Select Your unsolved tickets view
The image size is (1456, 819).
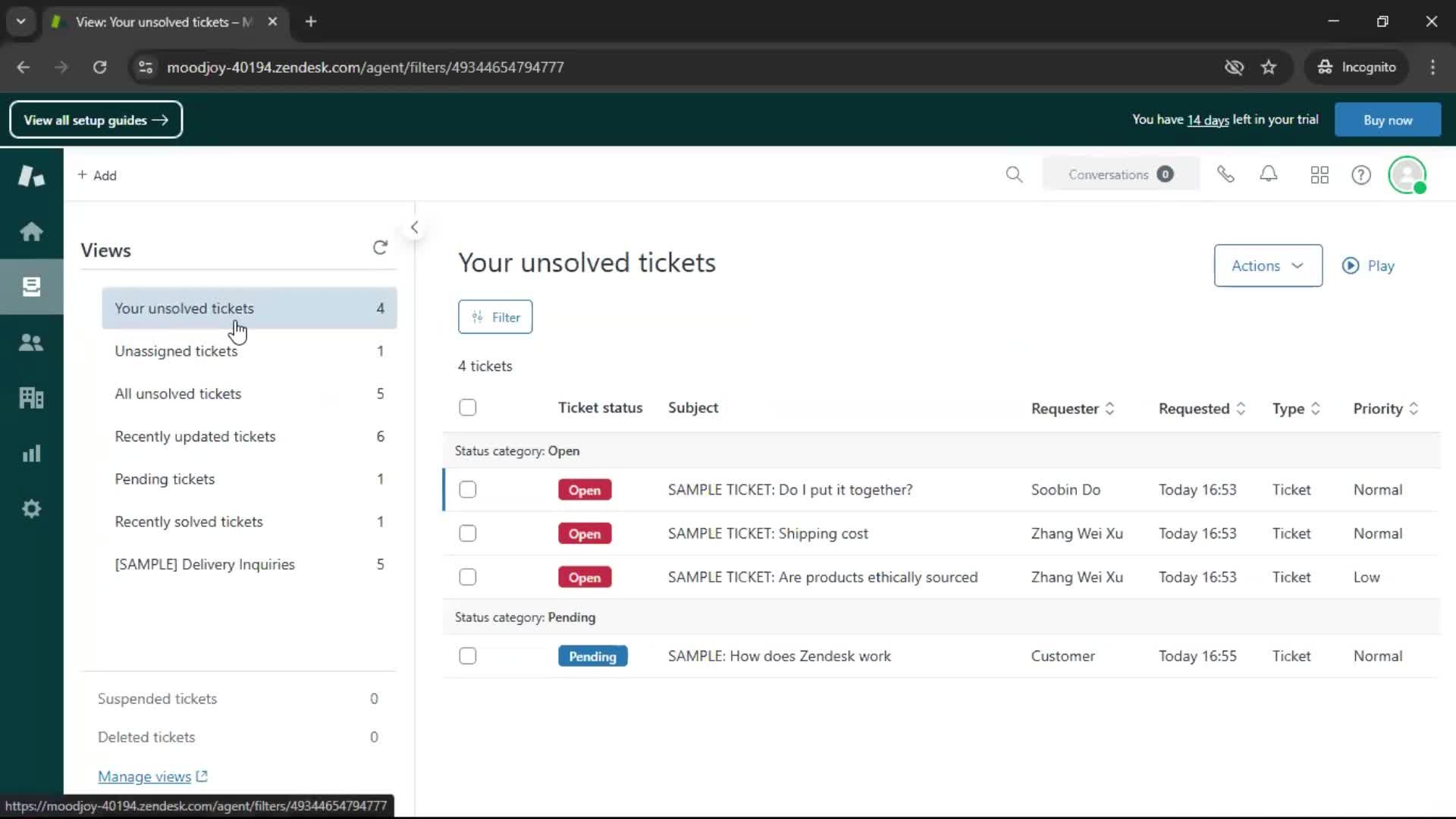point(249,309)
